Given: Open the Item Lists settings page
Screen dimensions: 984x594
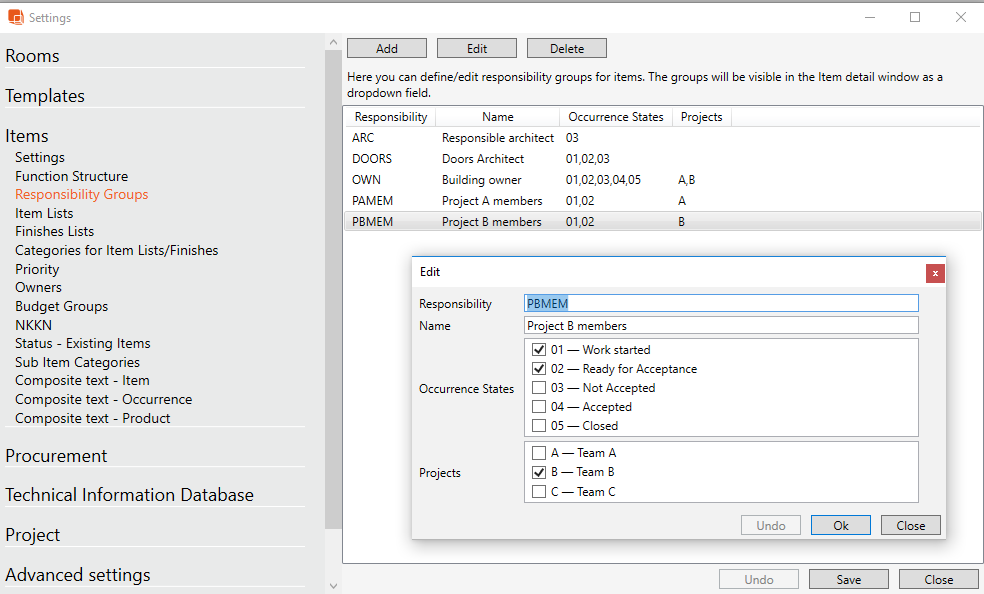Looking at the screenshot, I should click(44, 212).
